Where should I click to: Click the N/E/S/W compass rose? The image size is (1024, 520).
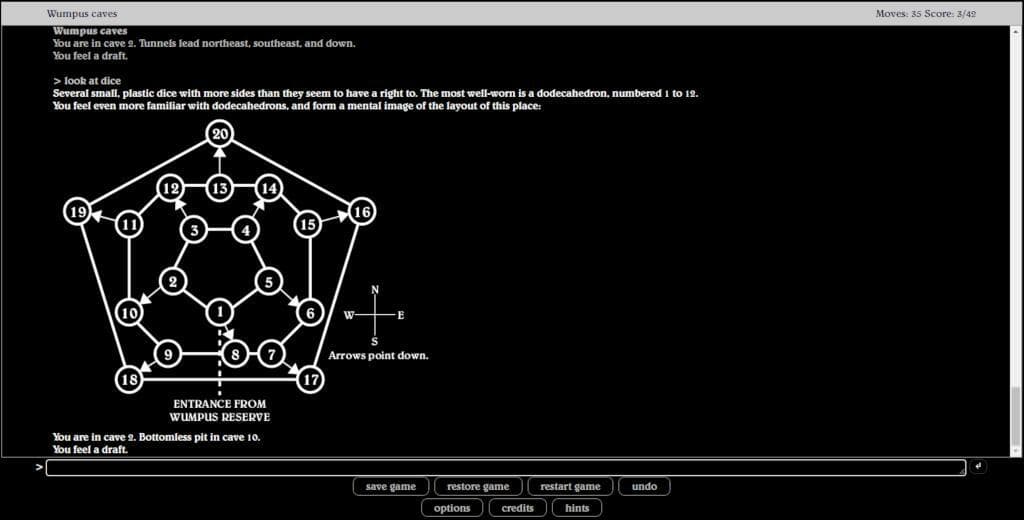[375, 316]
